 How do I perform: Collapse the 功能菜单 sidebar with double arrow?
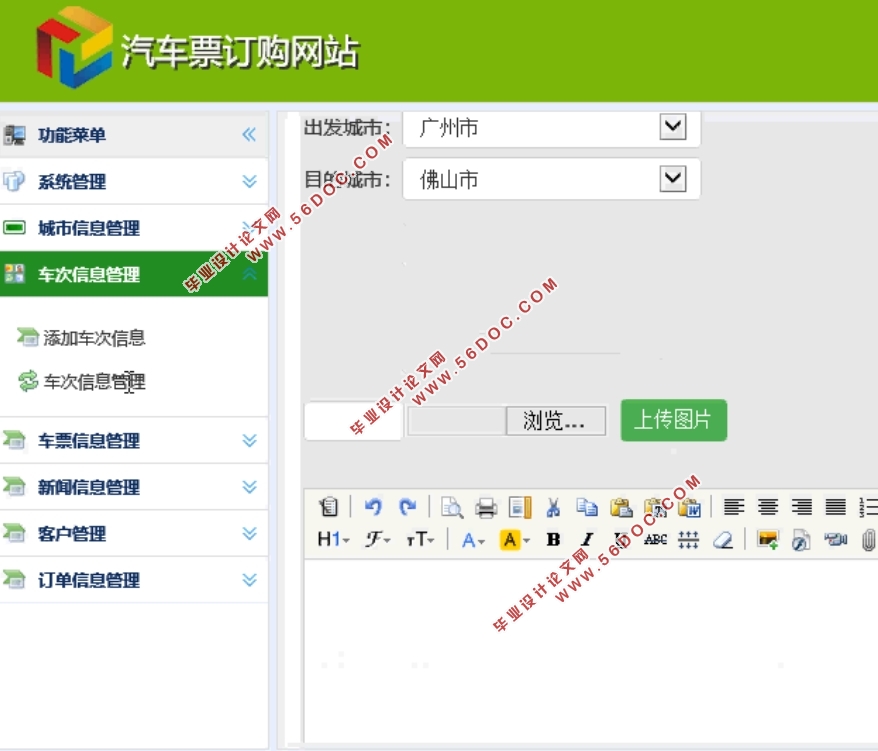[249, 134]
